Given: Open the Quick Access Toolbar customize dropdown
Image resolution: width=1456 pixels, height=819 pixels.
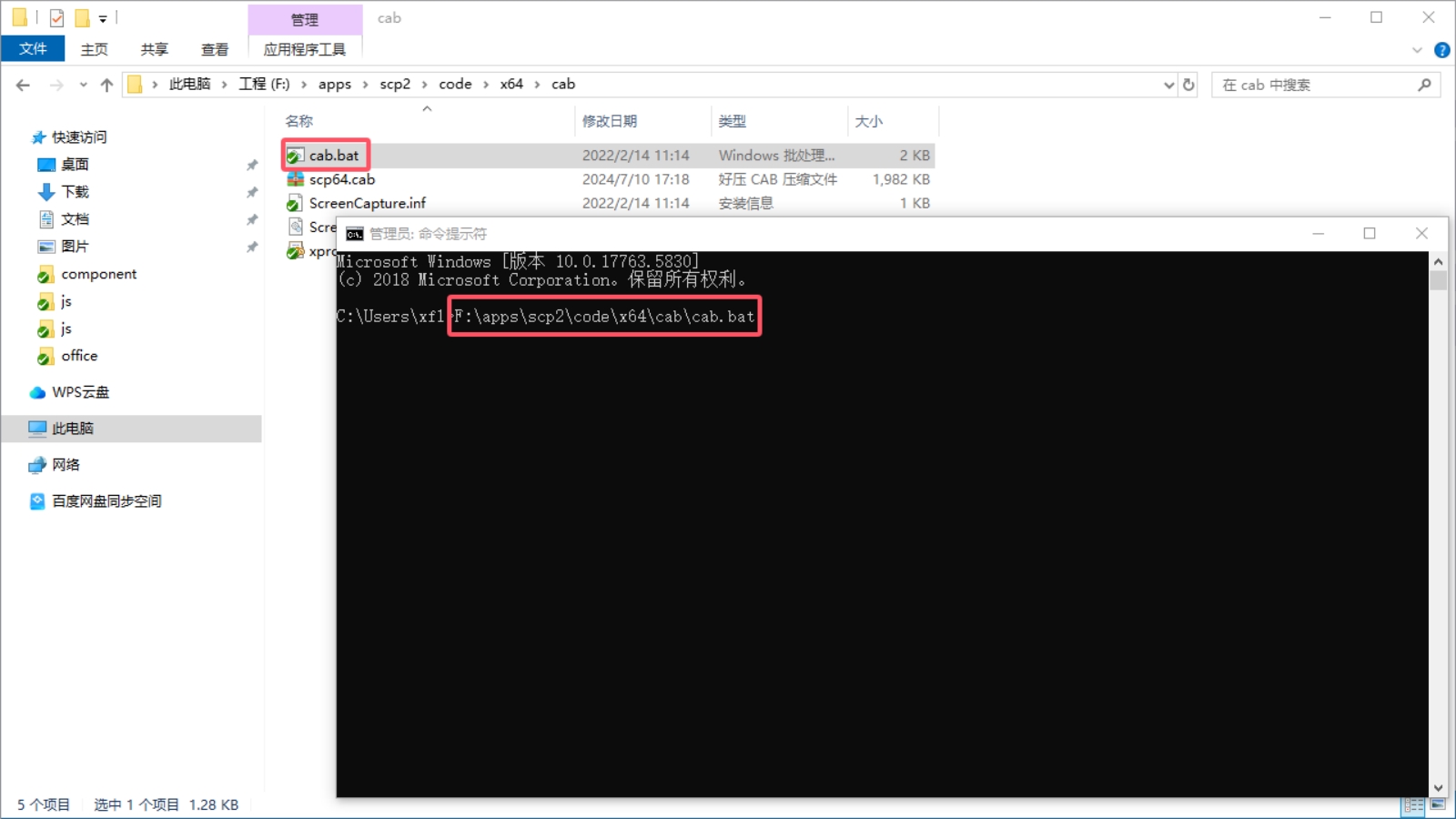Looking at the screenshot, I should click(103, 18).
